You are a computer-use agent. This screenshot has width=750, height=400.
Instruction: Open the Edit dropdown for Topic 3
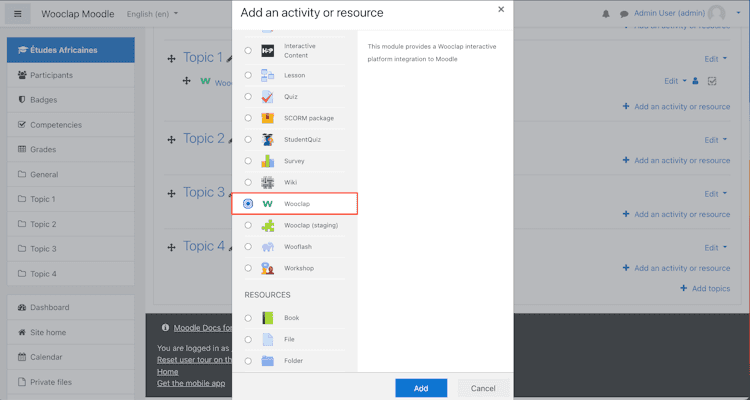click(716, 194)
